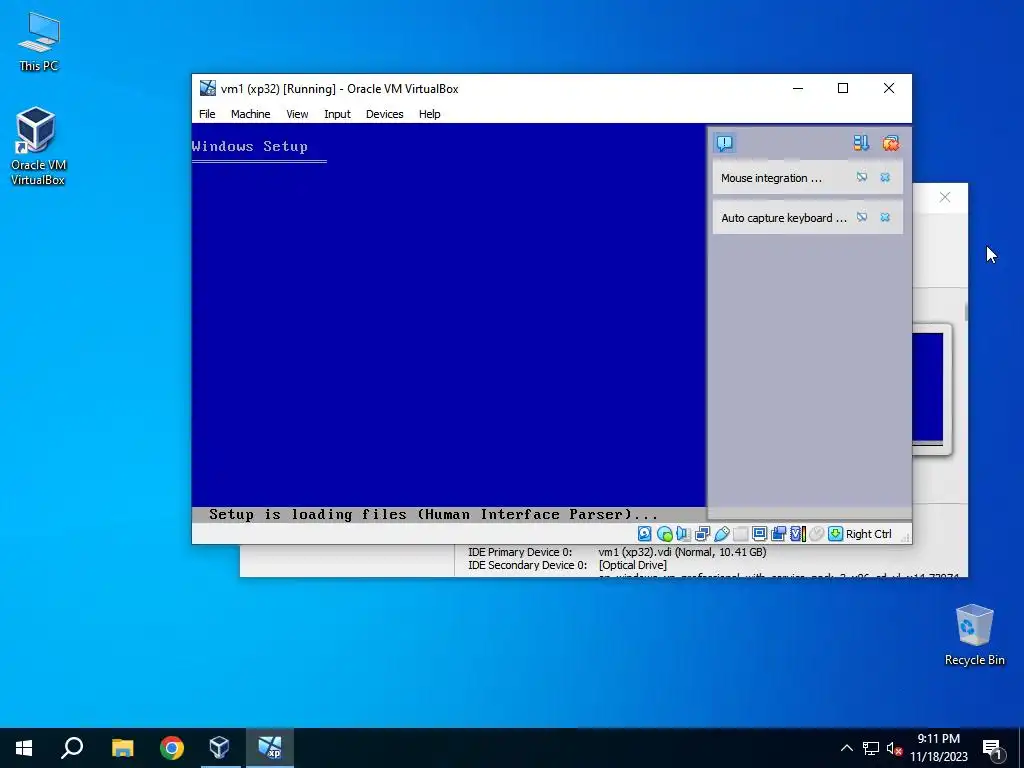
Task: Click the display status bar icon
Action: (x=760, y=534)
